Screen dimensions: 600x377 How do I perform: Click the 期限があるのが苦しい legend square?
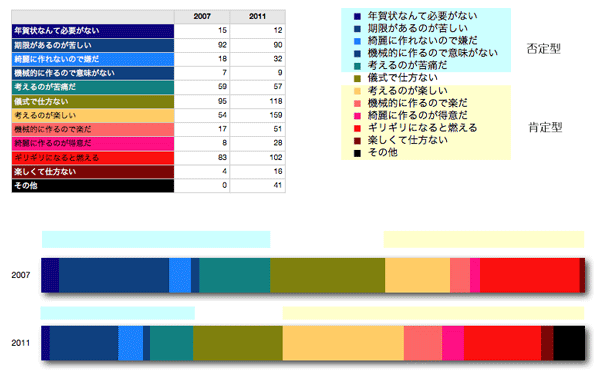[357, 29]
